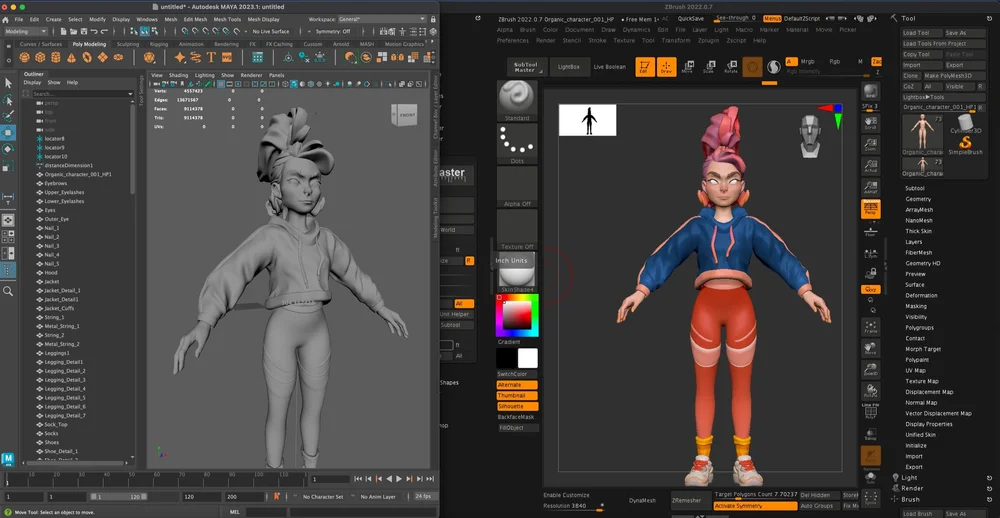Click the ZBrush Zoom canvas icon
This screenshot has height=518, width=1000.
pos(871,144)
